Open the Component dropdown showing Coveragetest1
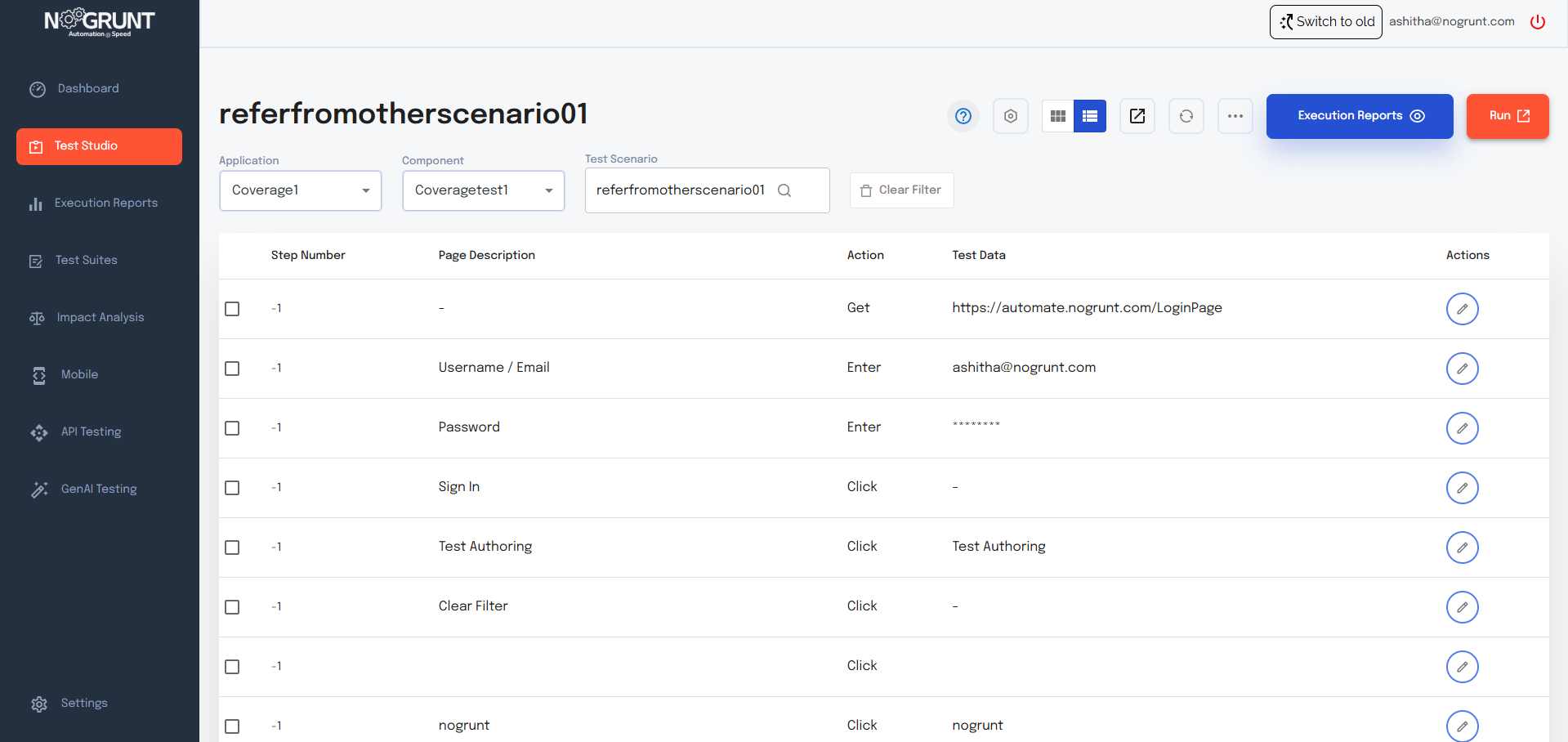This screenshot has width=1568, height=742. pos(484,190)
